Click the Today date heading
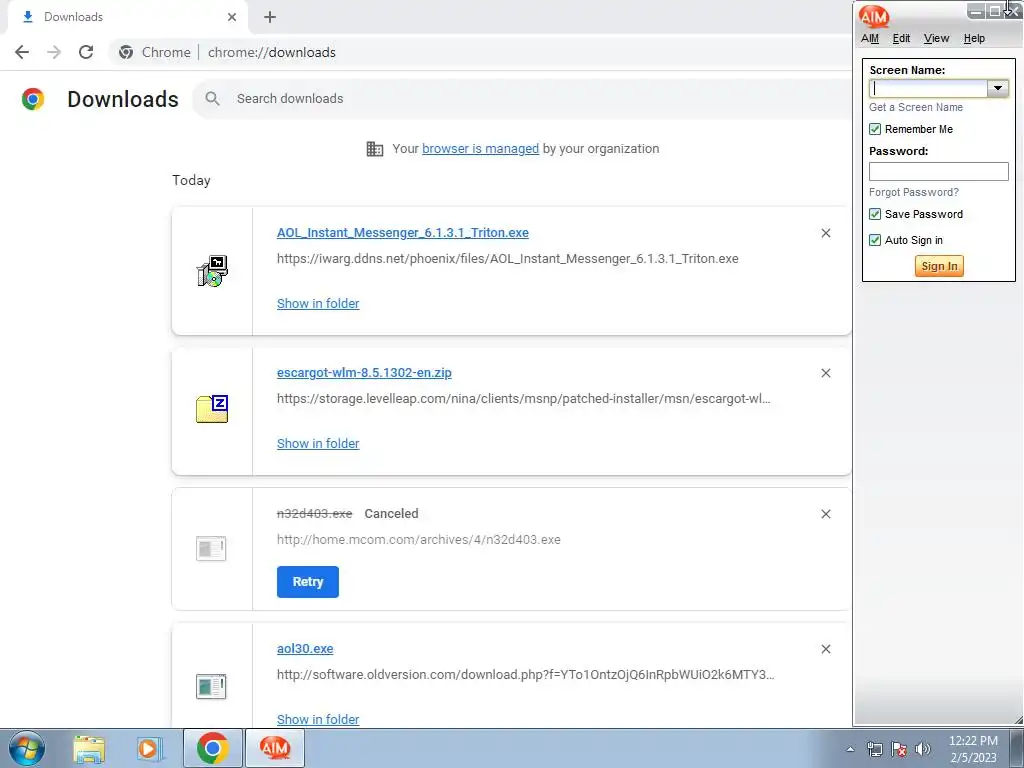The height and width of the screenshot is (768, 1024). coord(191,180)
